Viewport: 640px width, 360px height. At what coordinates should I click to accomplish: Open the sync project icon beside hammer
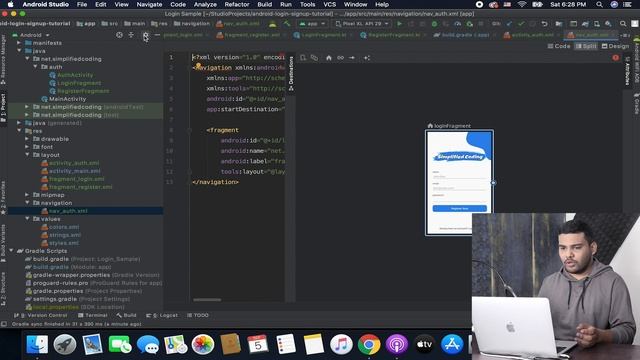click(x=272, y=24)
